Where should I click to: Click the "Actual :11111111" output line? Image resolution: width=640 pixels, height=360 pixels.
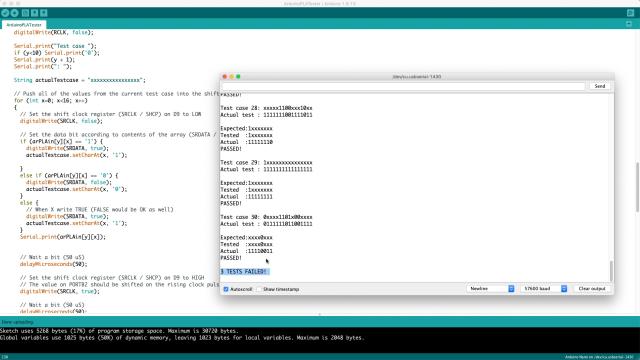point(247,197)
